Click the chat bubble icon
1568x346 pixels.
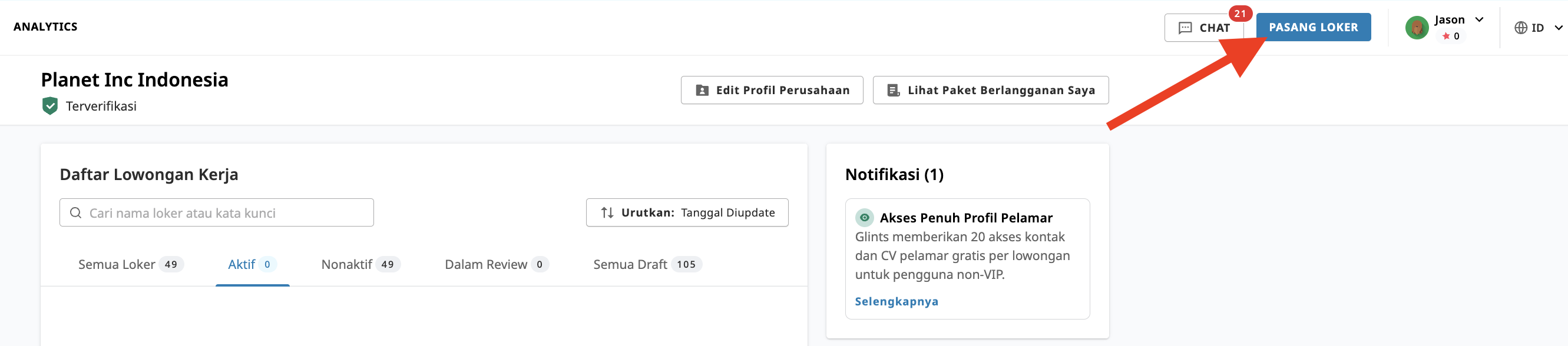click(x=1185, y=28)
